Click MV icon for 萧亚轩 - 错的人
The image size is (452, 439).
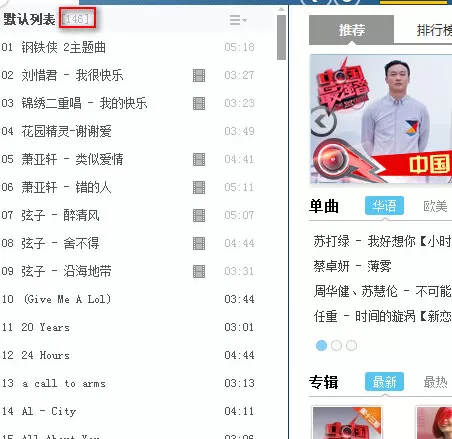(199, 187)
